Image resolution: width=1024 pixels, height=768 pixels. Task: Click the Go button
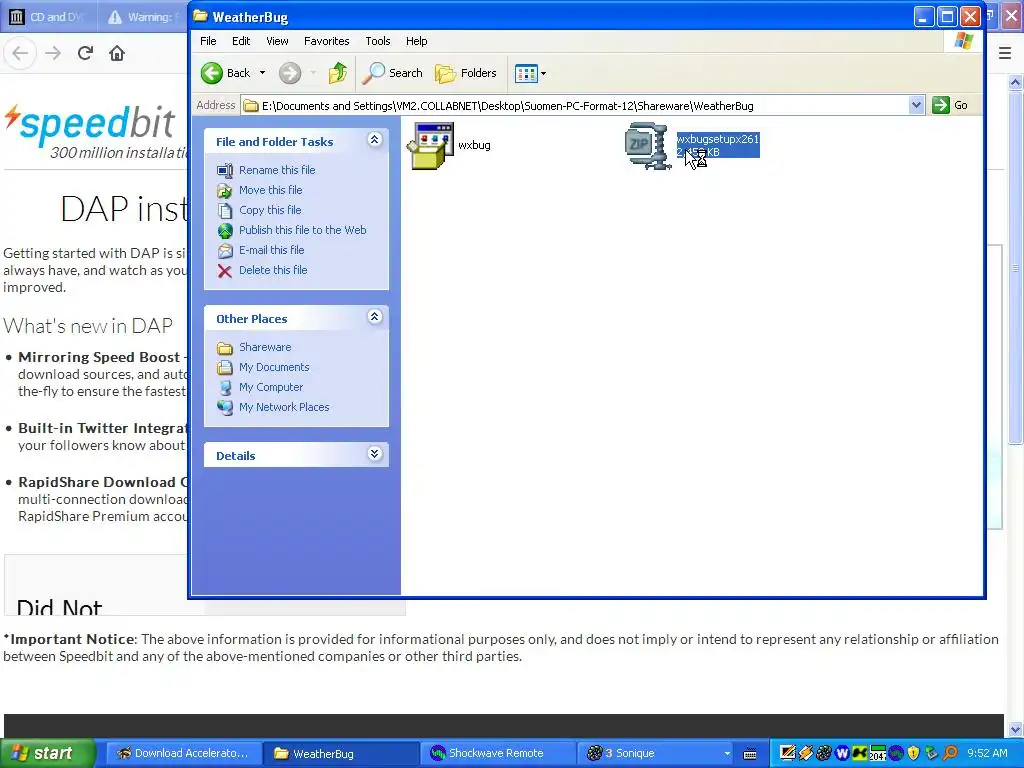tap(951, 105)
